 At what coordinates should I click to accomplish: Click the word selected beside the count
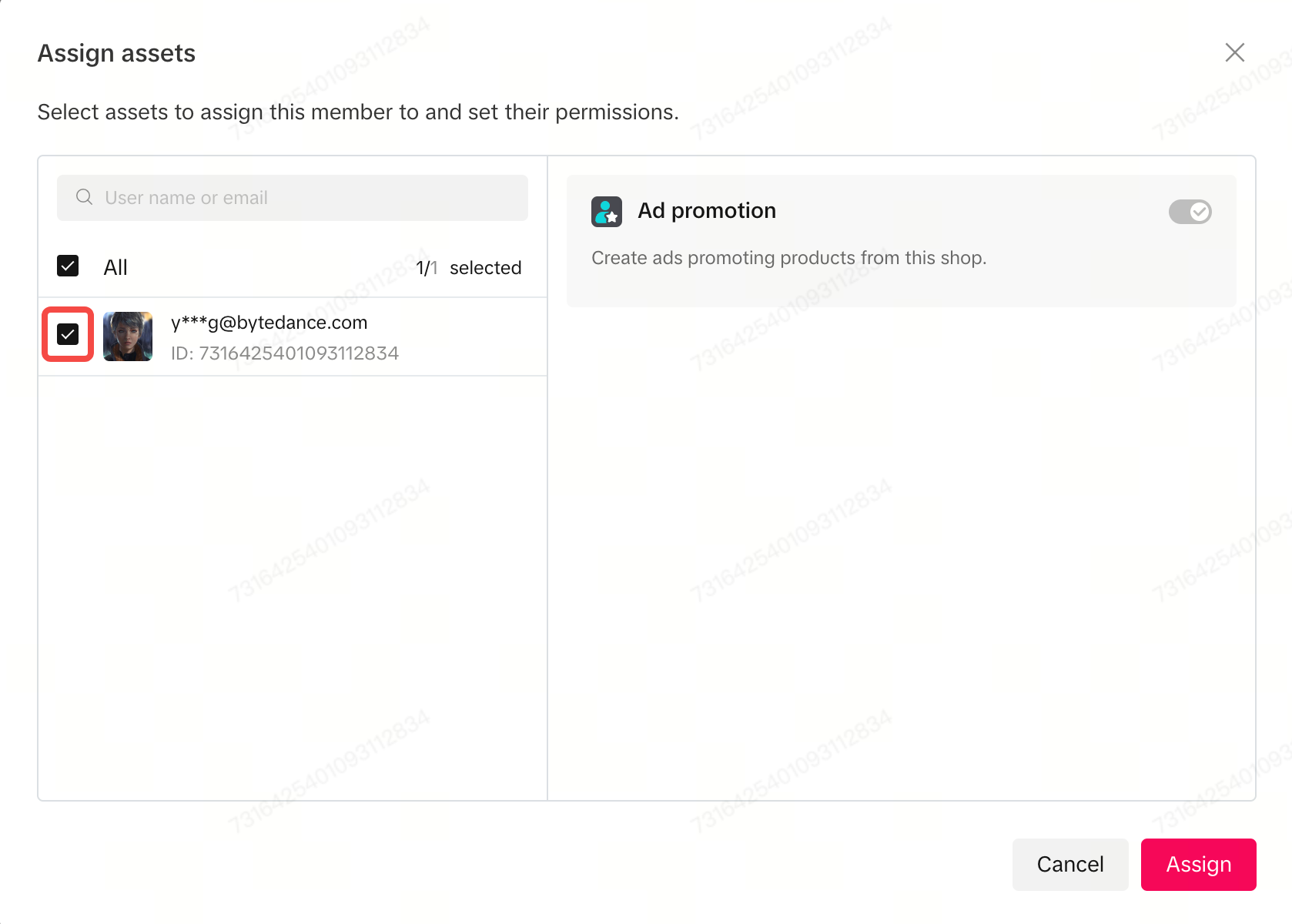(x=485, y=268)
